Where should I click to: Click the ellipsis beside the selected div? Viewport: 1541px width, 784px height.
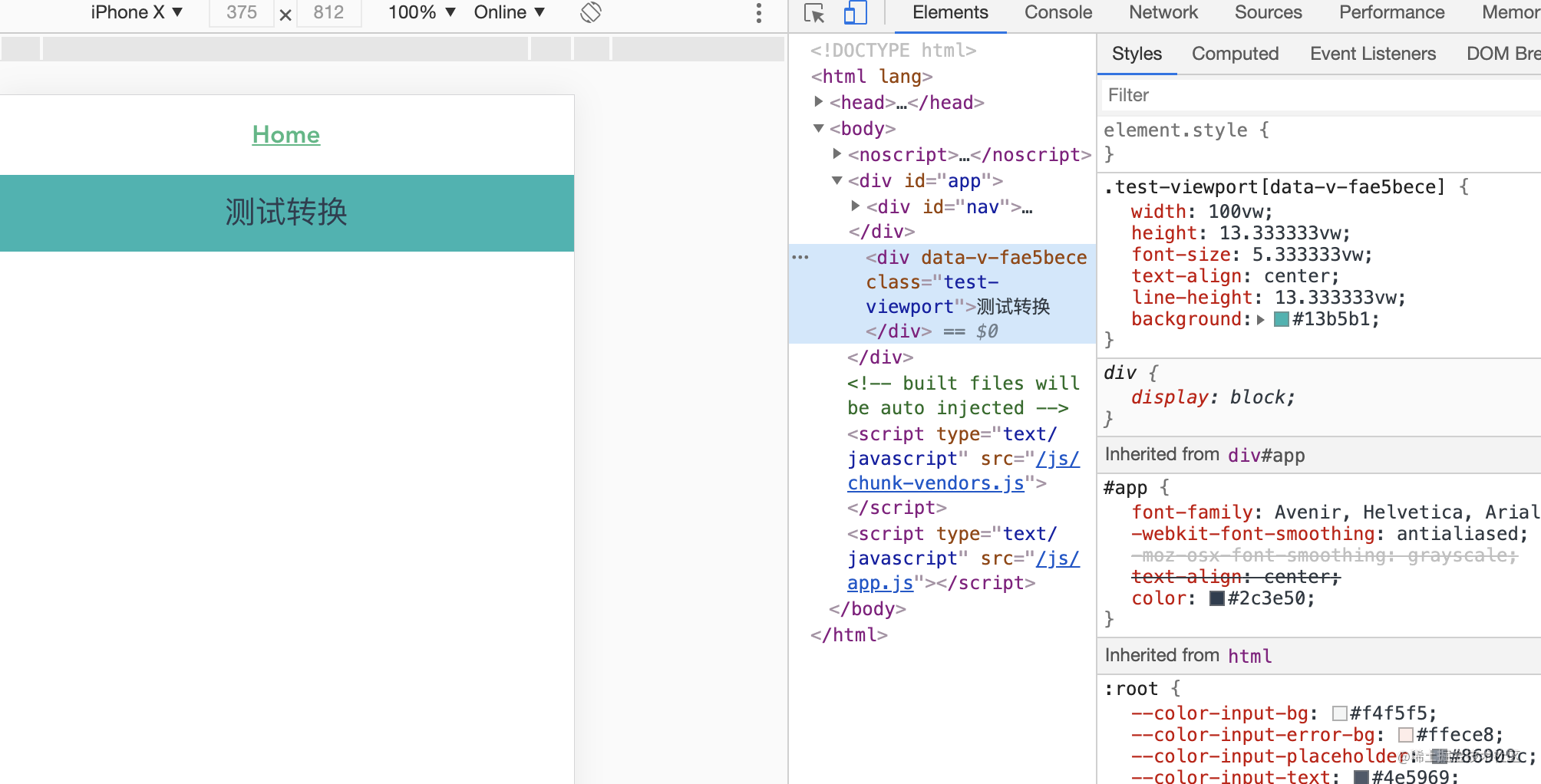[800, 258]
